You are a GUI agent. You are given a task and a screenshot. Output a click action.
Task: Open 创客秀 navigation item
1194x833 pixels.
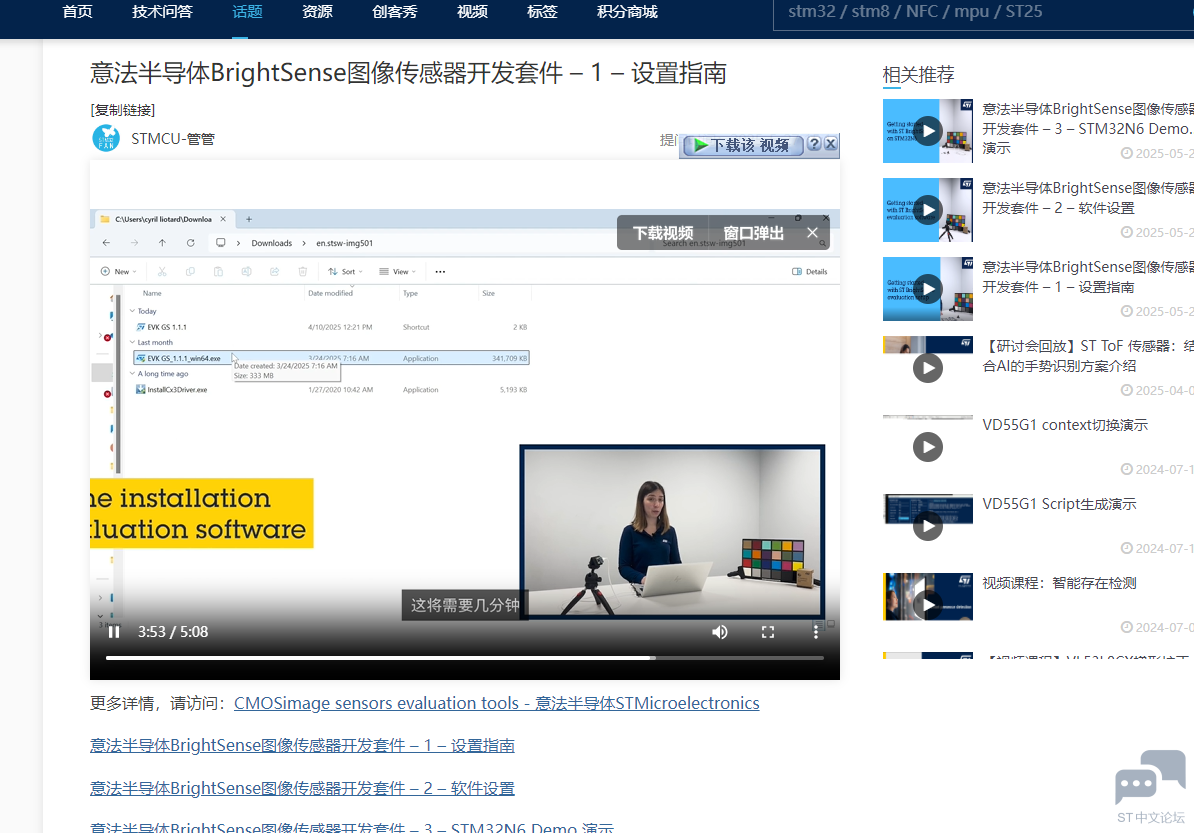[395, 12]
